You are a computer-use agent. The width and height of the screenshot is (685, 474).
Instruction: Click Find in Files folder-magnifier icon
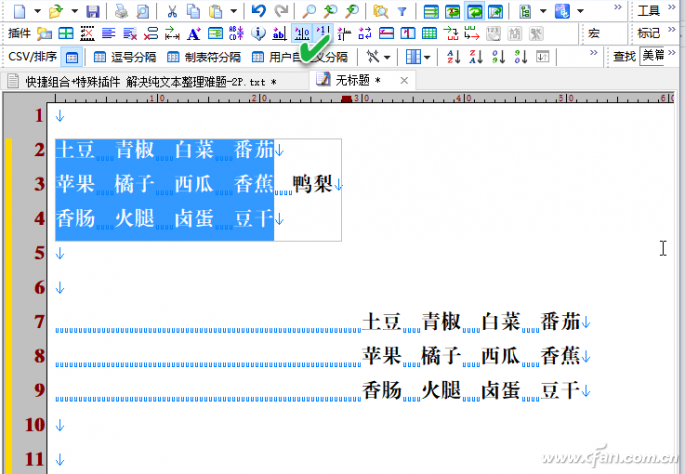point(381,11)
